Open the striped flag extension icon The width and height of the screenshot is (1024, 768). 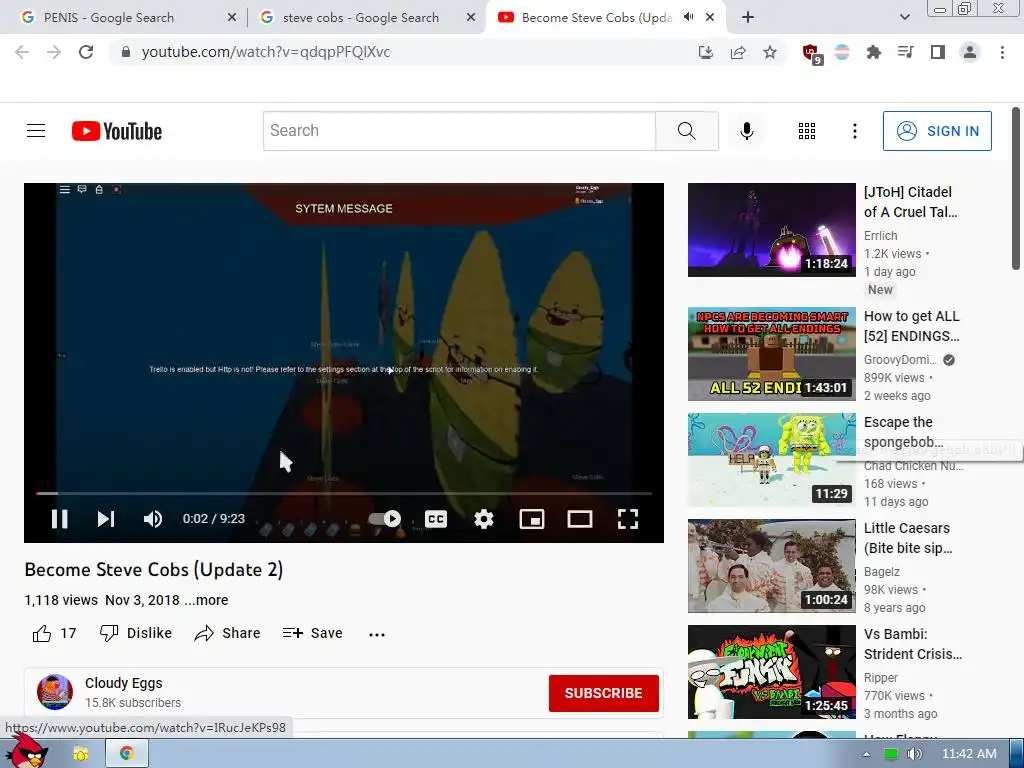coord(842,52)
